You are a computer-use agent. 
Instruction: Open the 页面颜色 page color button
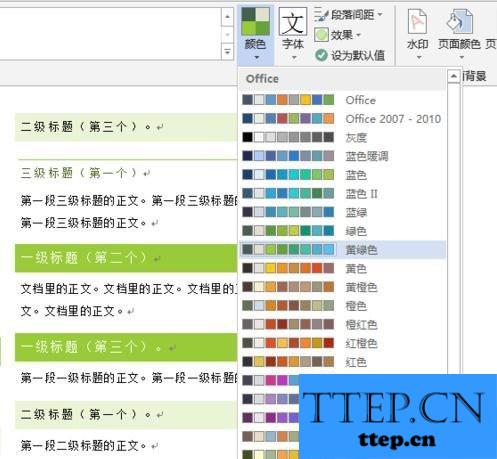click(459, 33)
